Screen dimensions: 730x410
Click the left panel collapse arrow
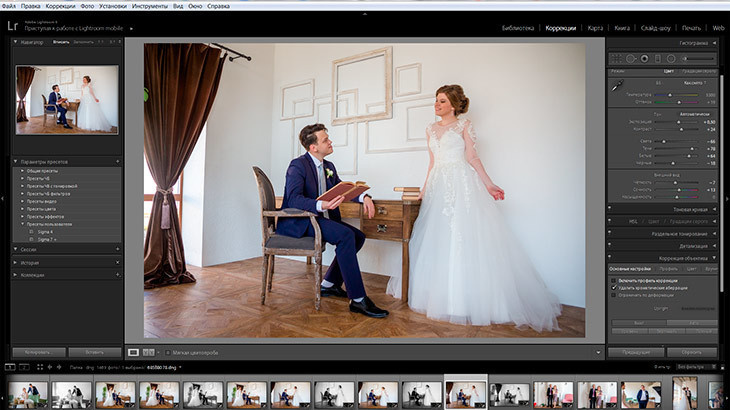pos(4,198)
